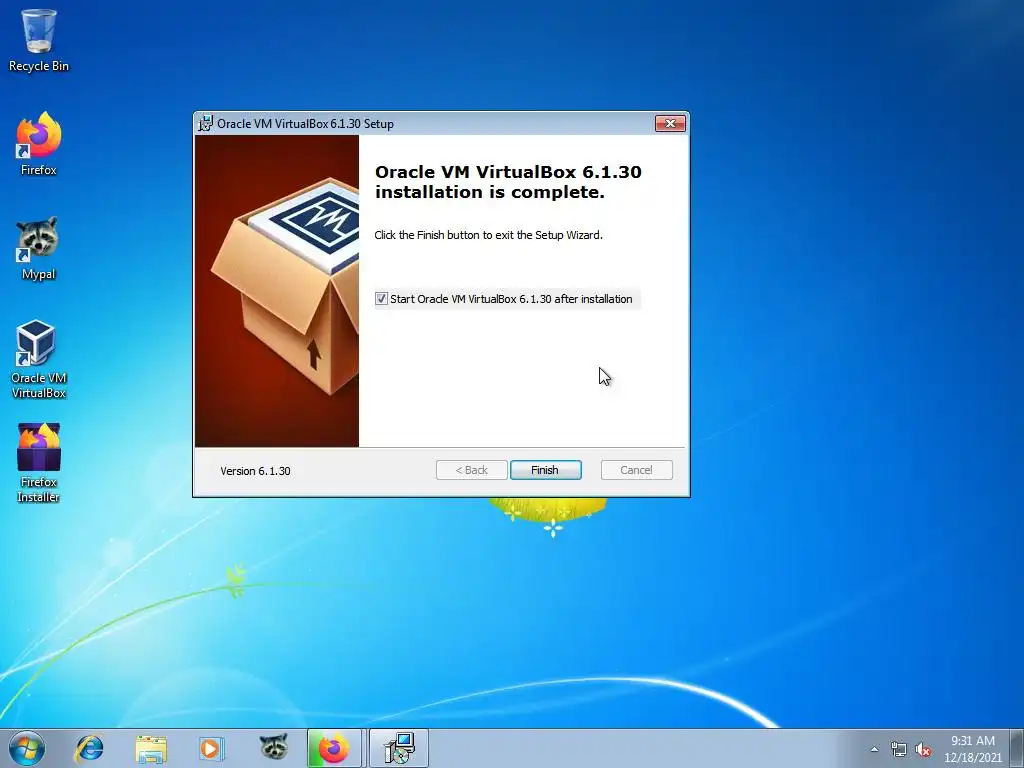
Task: Open the clock showing 9:31 AM
Action: (x=972, y=748)
